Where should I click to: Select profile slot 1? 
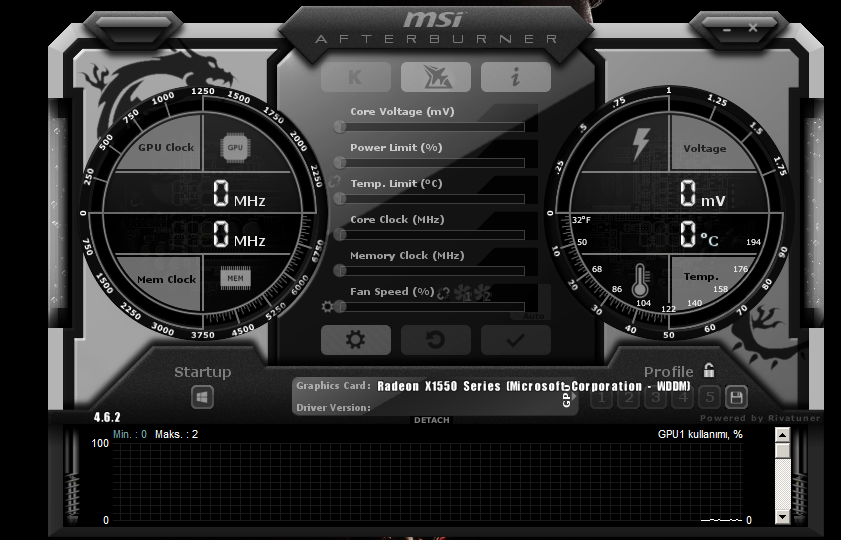(x=602, y=397)
